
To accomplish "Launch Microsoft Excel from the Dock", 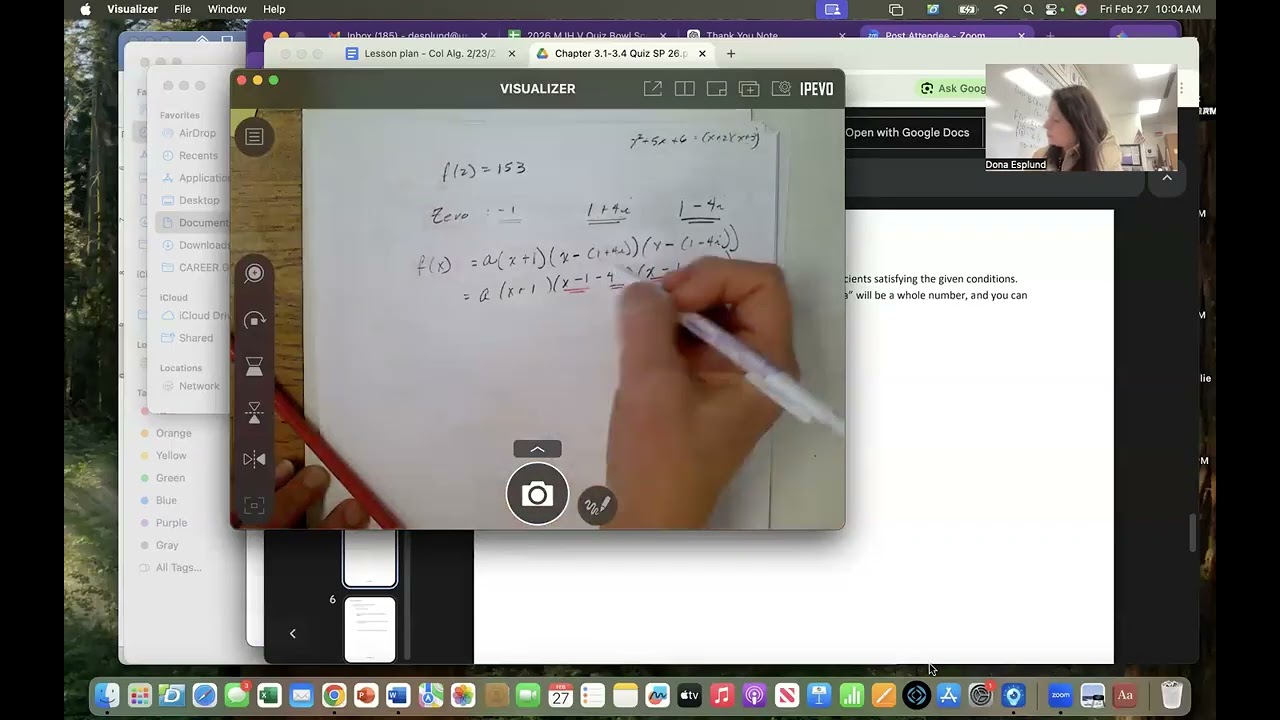I will click(x=269, y=695).
